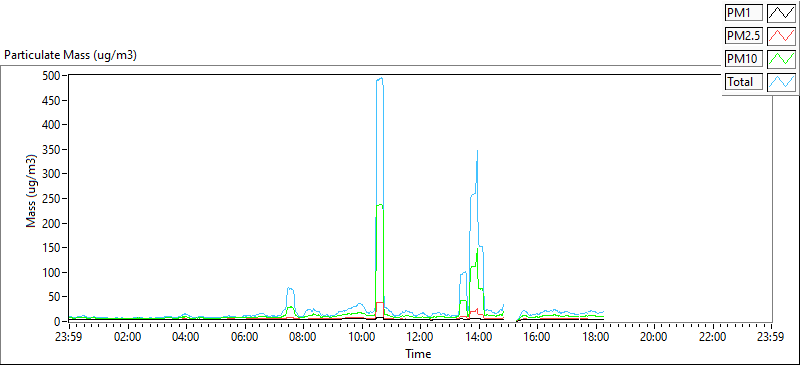Select the PM2.5 legend label
This screenshot has height=365, width=800.
point(744,35)
